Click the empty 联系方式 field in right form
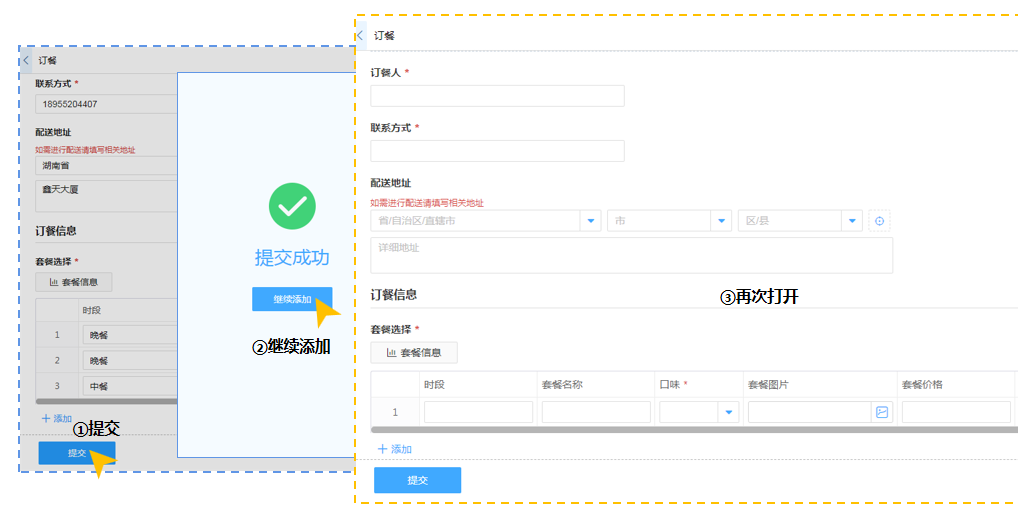 (497, 151)
